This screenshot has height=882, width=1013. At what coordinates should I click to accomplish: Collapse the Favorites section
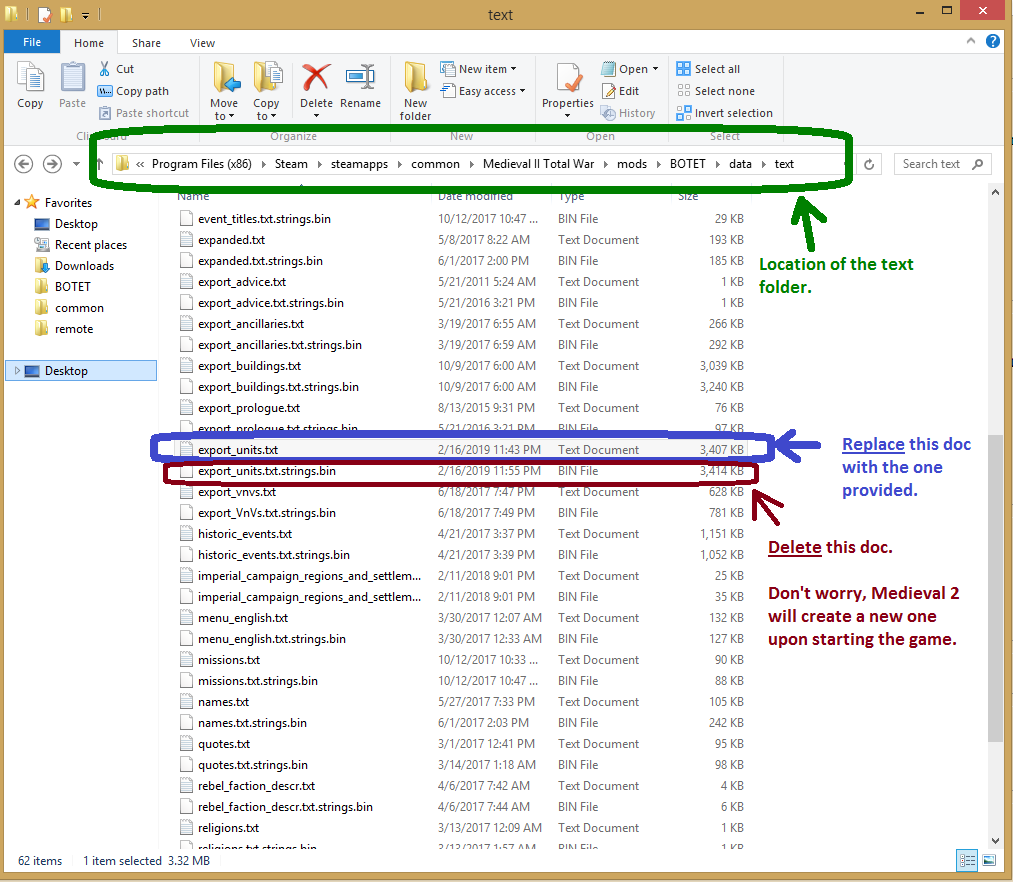click(x=16, y=203)
